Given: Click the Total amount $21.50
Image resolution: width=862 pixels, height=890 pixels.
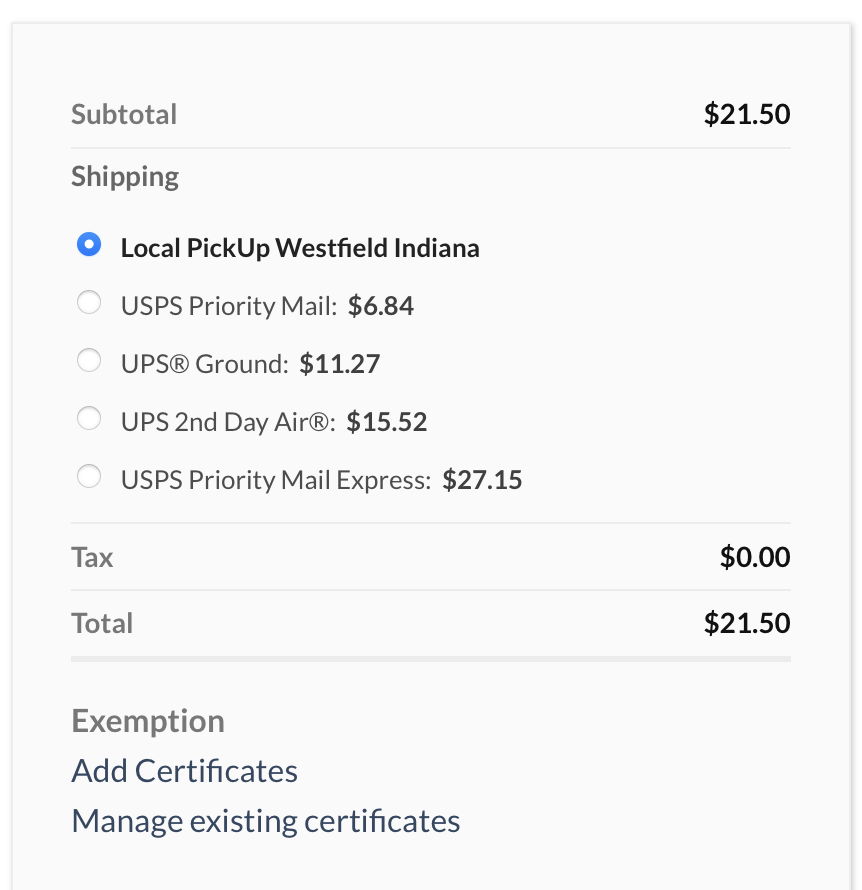Looking at the screenshot, I should click(747, 623).
